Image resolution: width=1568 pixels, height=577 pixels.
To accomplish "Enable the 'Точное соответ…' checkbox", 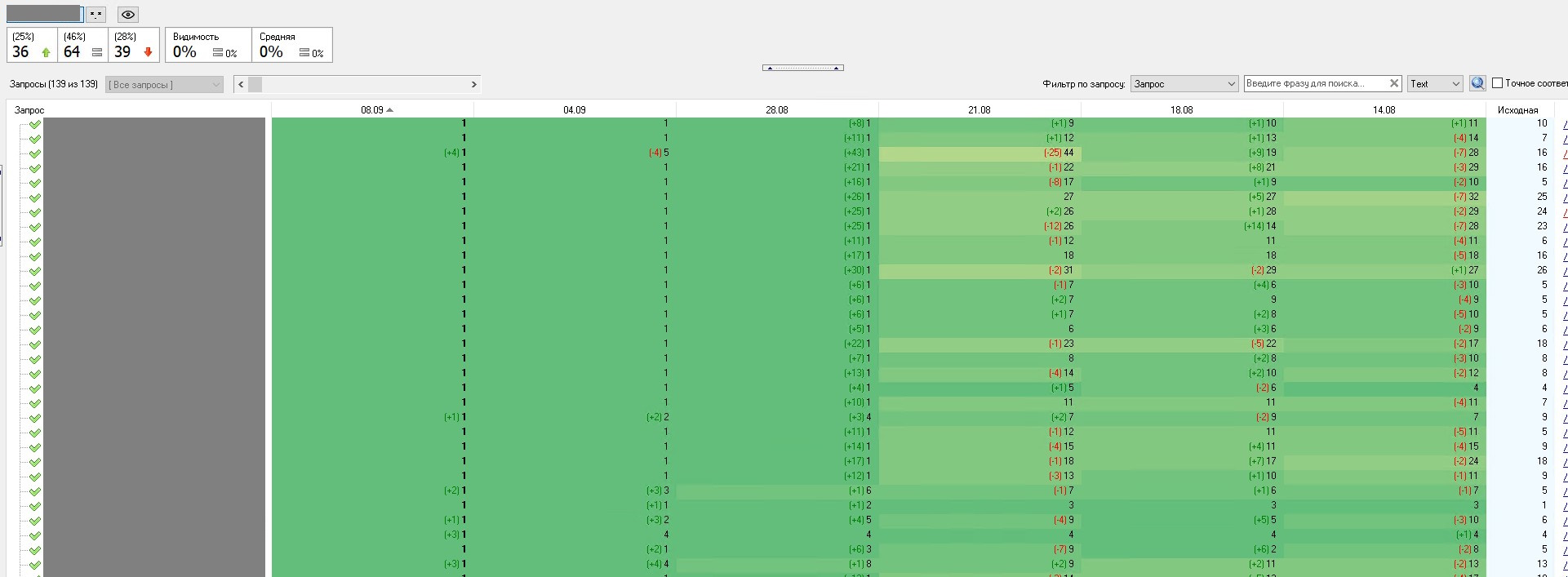I will 1498,83.
